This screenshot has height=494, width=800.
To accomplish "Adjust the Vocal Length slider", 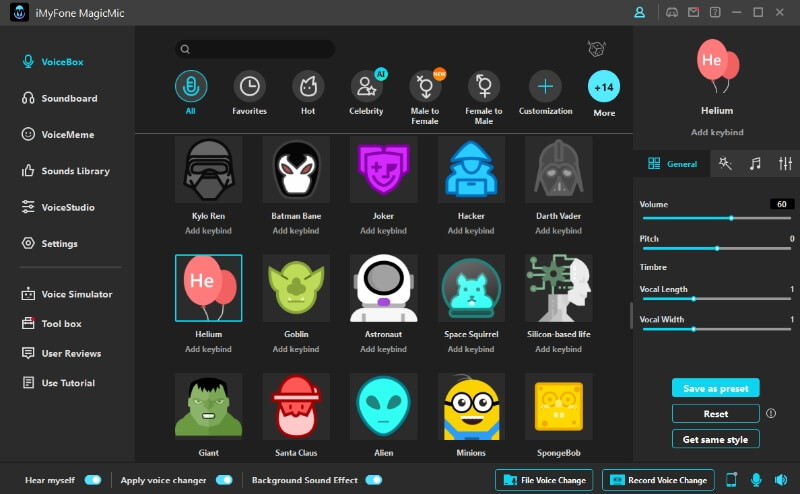I will tap(717, 299).
